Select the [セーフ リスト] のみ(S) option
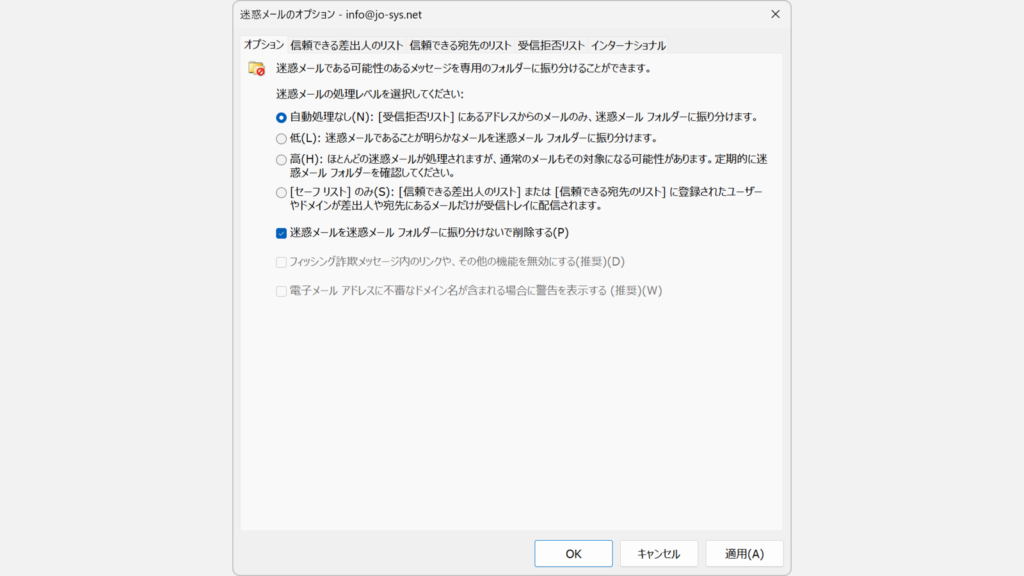Screen dimensions: 1024x576 tap(281, 191)
